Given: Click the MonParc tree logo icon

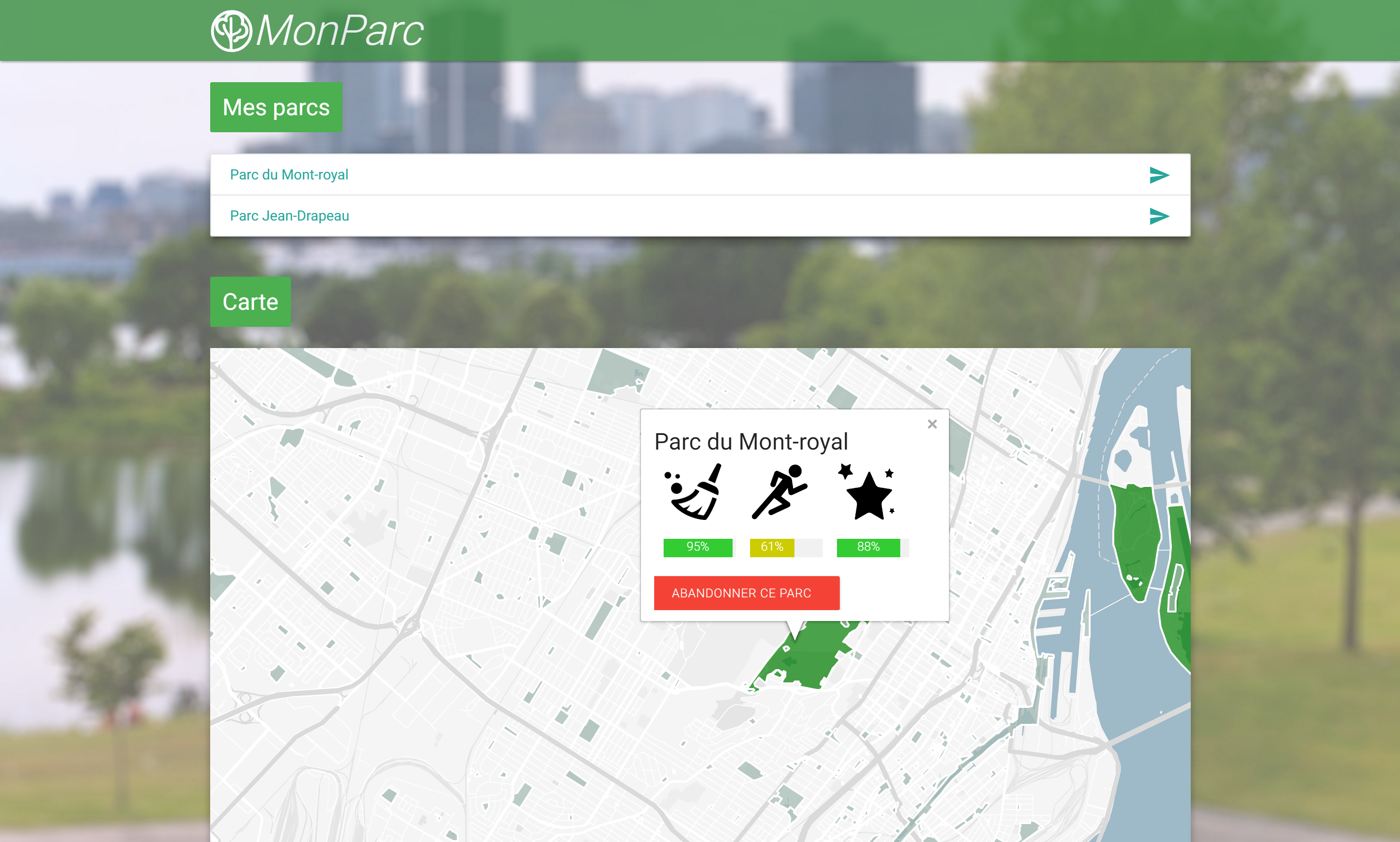Looking at the screenshot, I should tap(231, 31).
